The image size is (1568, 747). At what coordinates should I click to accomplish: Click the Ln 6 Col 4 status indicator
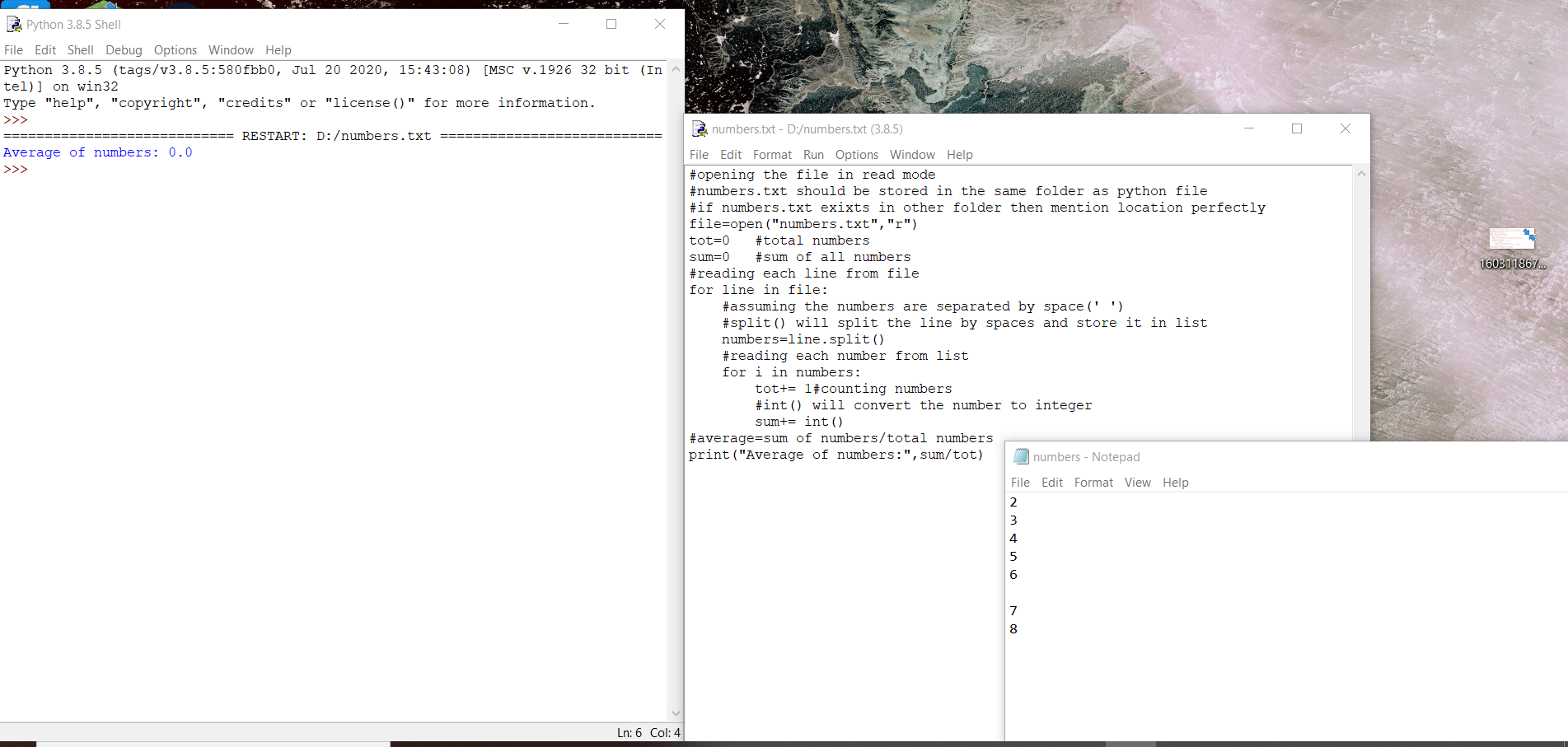(x=647, y=732)
